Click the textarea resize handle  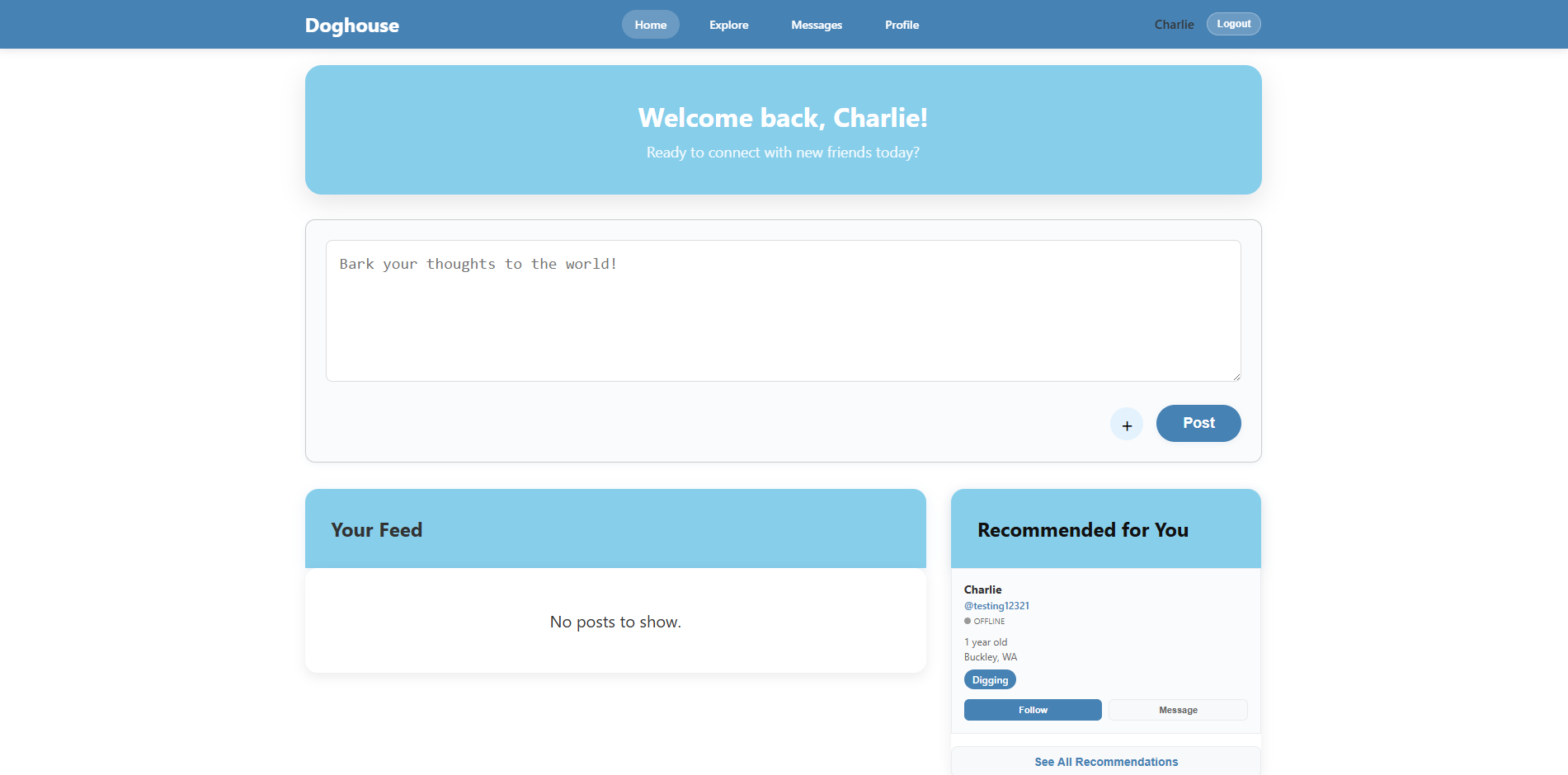(1236, 376)
